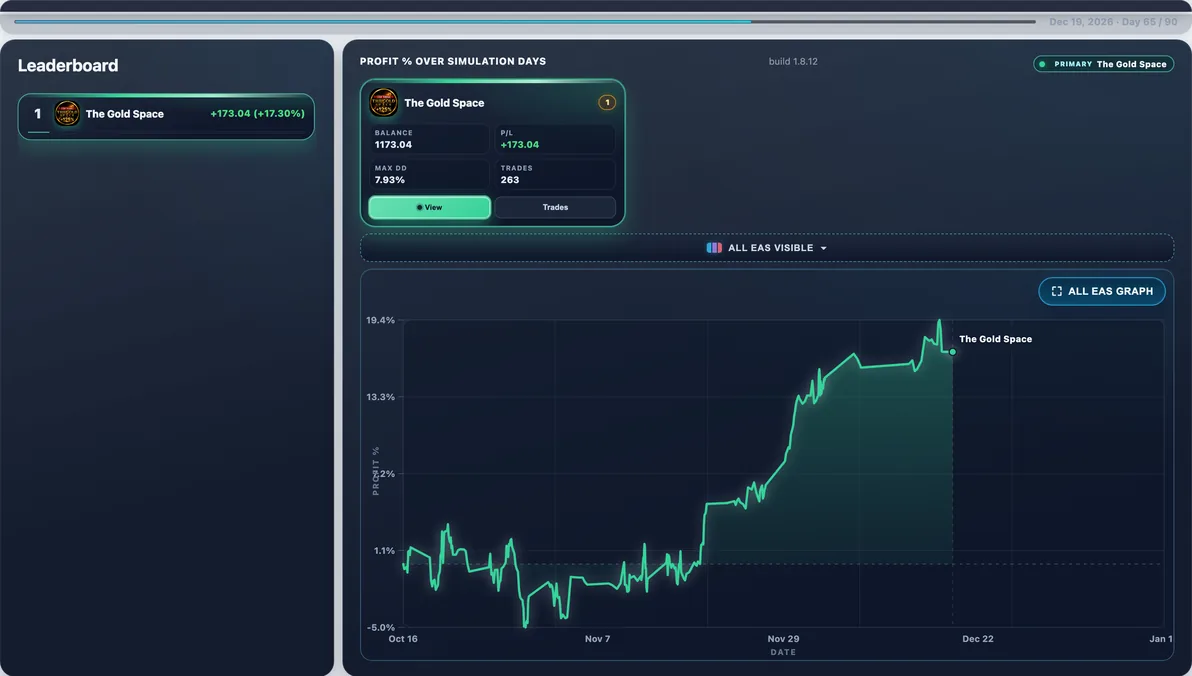Click the Oct 16 date axis label

click(403, 639)
